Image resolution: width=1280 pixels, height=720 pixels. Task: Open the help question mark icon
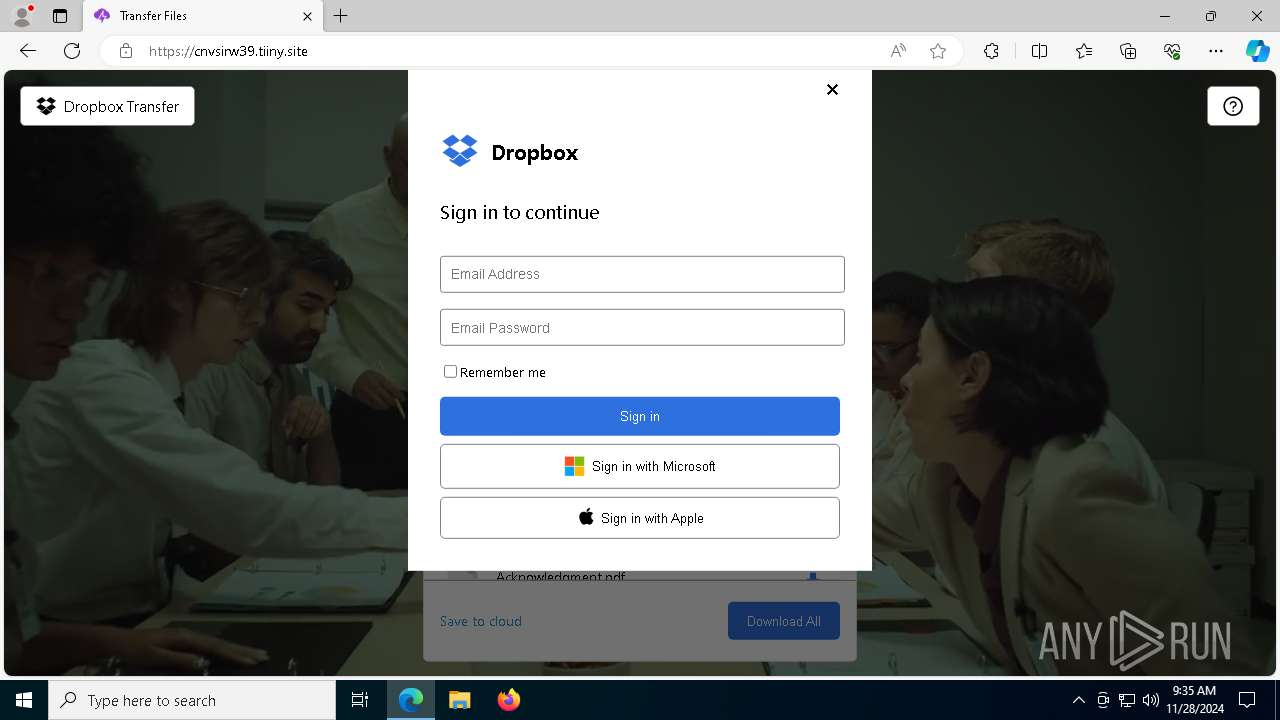(1233, 106)
